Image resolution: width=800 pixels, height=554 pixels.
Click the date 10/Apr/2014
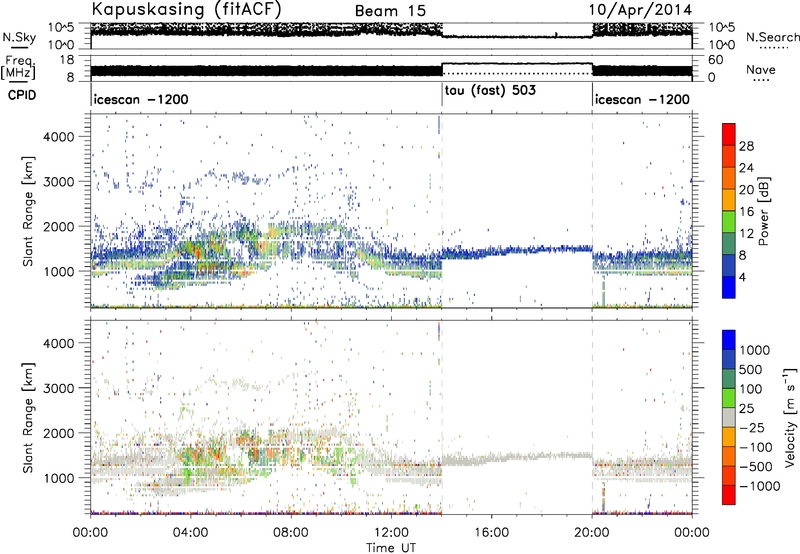pyautogui.click(x=641, y=10)
